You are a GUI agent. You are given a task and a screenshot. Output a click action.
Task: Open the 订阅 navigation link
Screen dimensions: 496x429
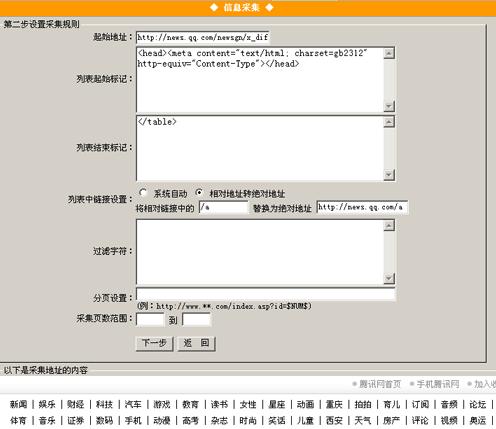coord(420,404)
